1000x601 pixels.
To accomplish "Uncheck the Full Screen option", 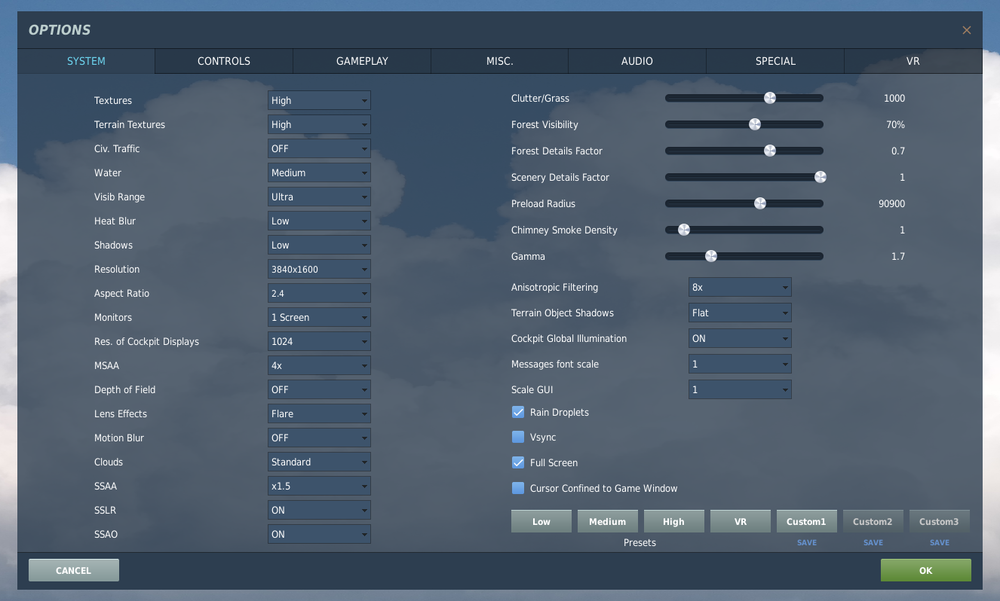I will pyautogui.click(x=518, y=462).
